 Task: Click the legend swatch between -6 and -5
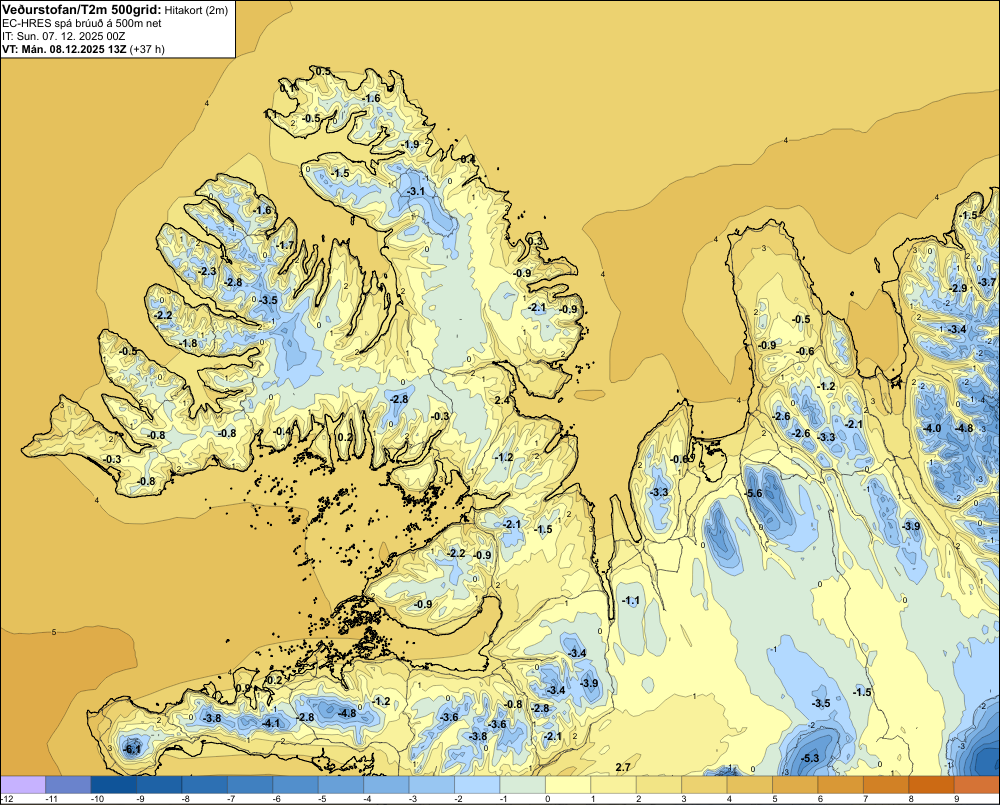[295, 784]
